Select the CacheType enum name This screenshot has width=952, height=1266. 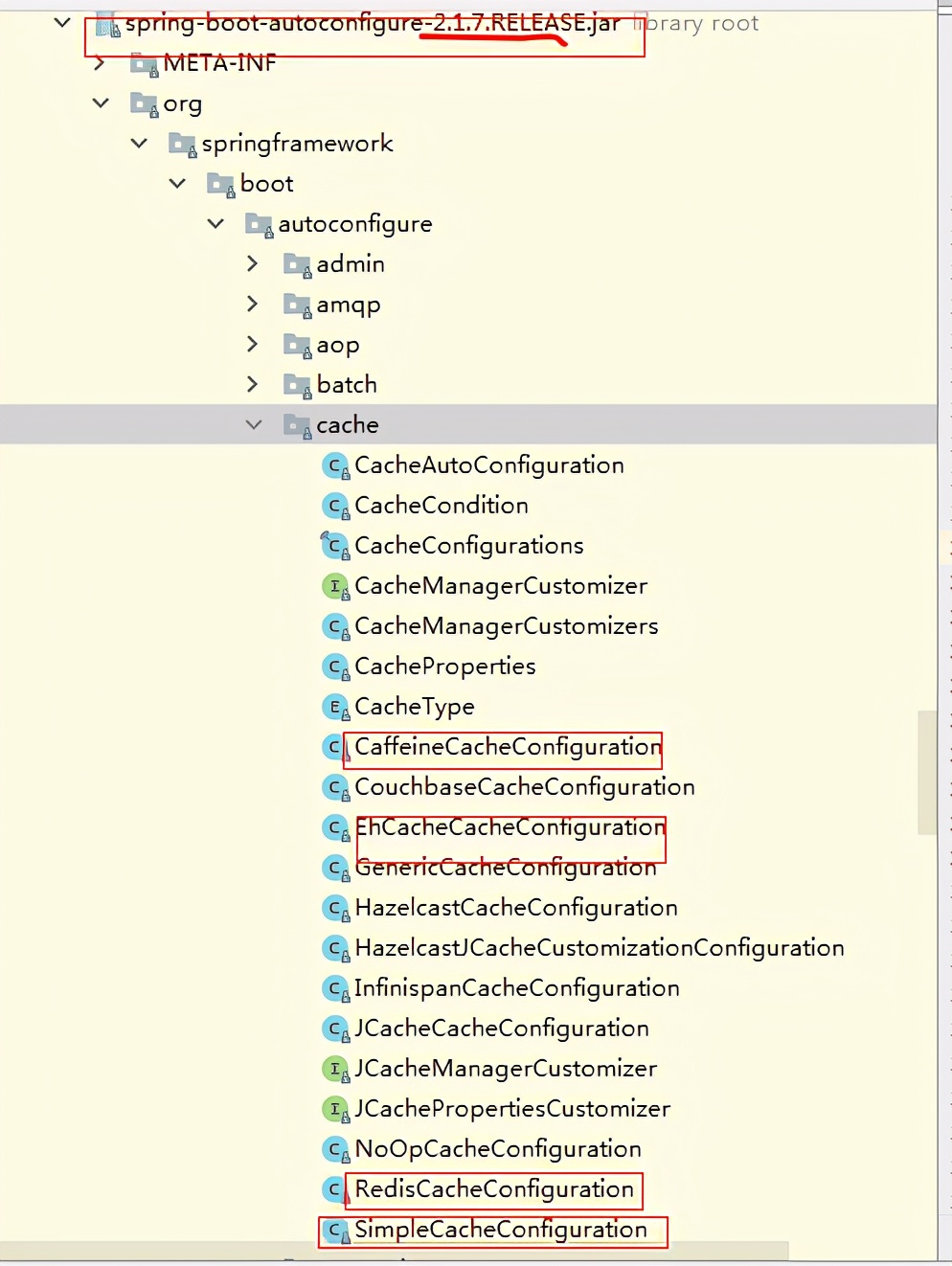(415, 708)
